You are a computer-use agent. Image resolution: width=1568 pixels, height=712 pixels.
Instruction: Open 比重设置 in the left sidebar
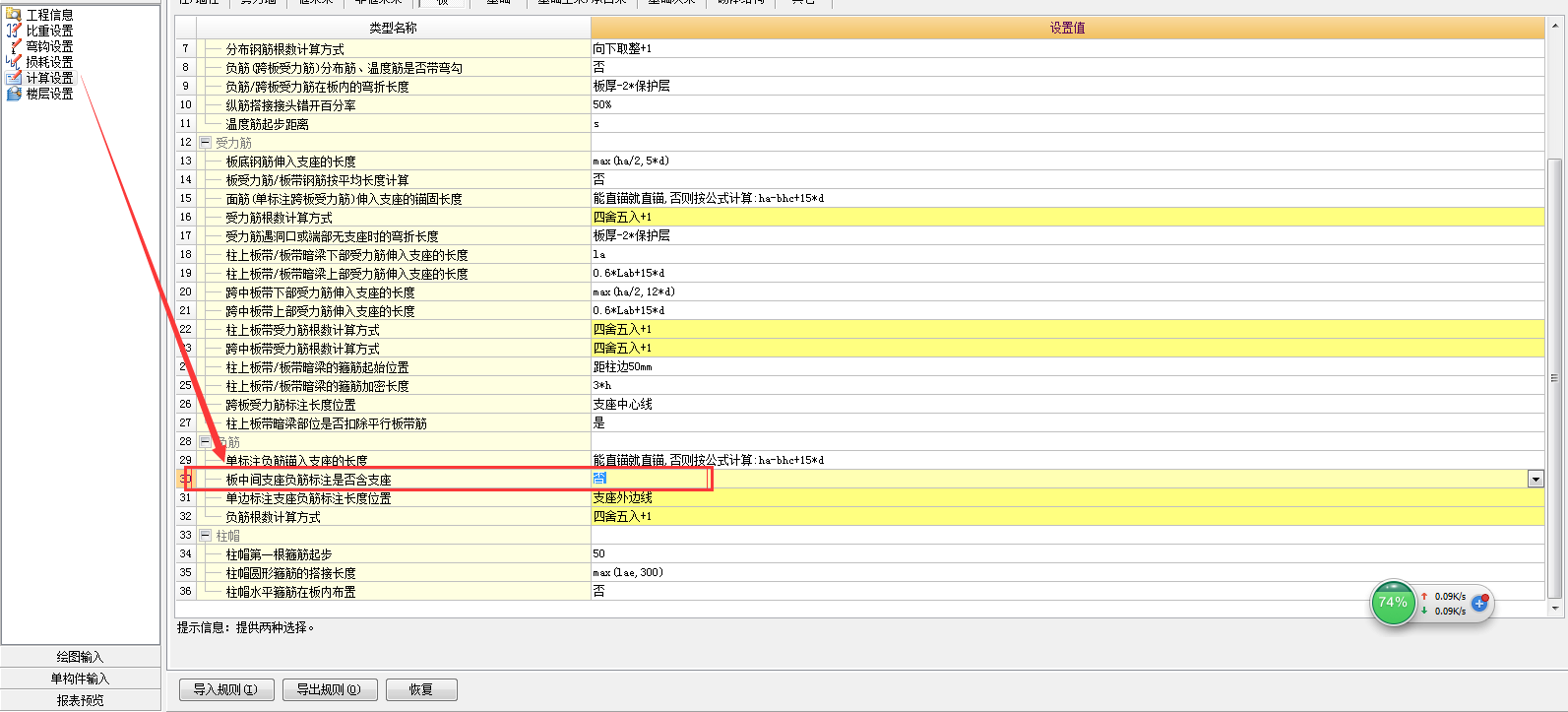coord(49,31)
